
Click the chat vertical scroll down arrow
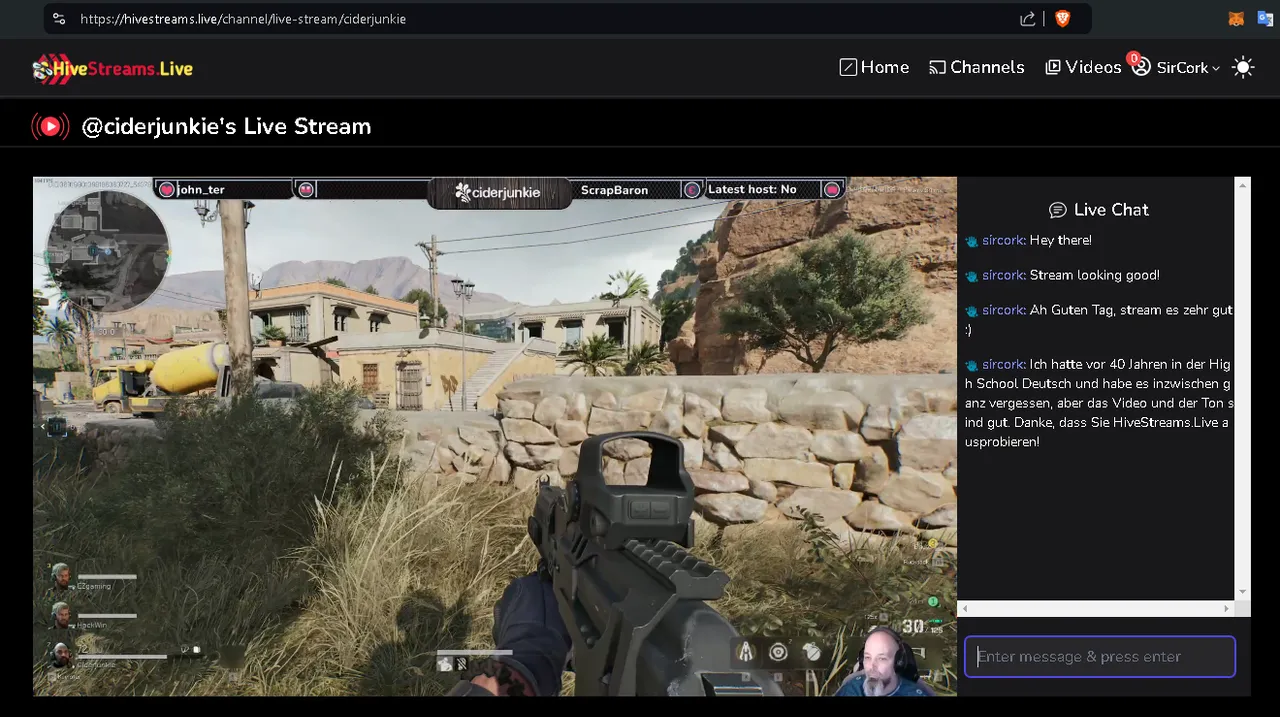click(1242, 592)
